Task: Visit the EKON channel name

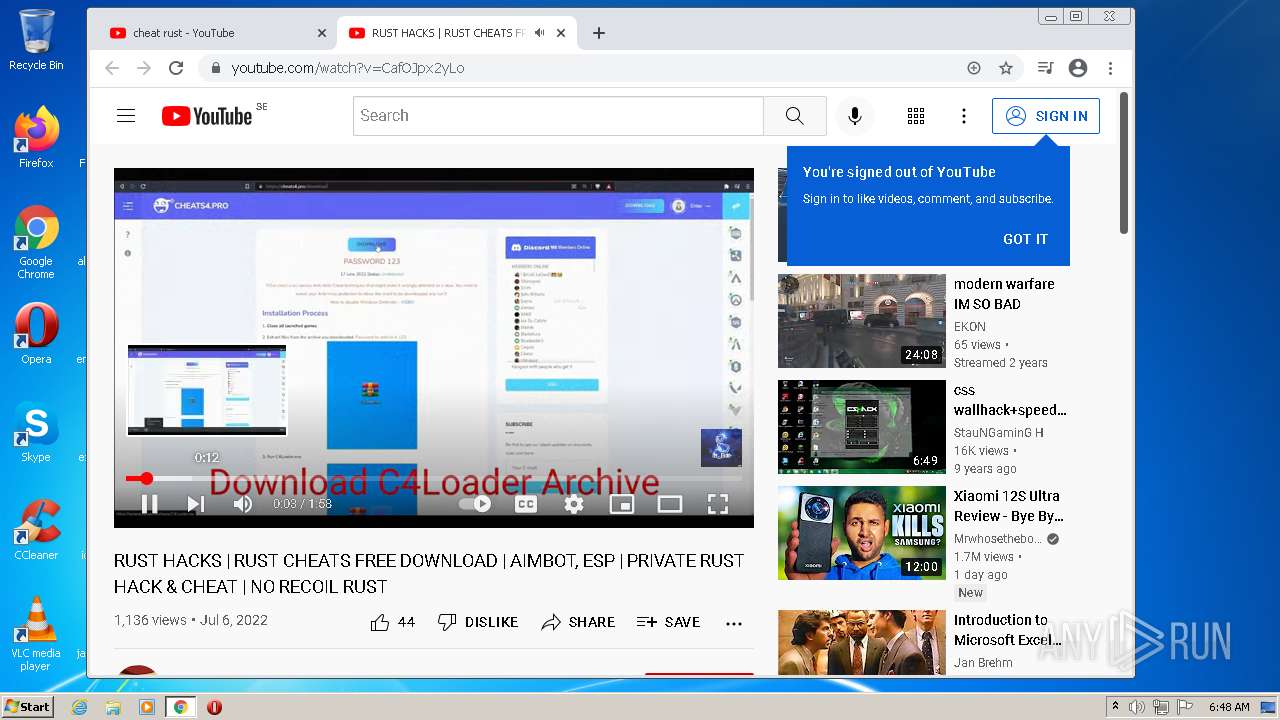Action: pos(970,327)
